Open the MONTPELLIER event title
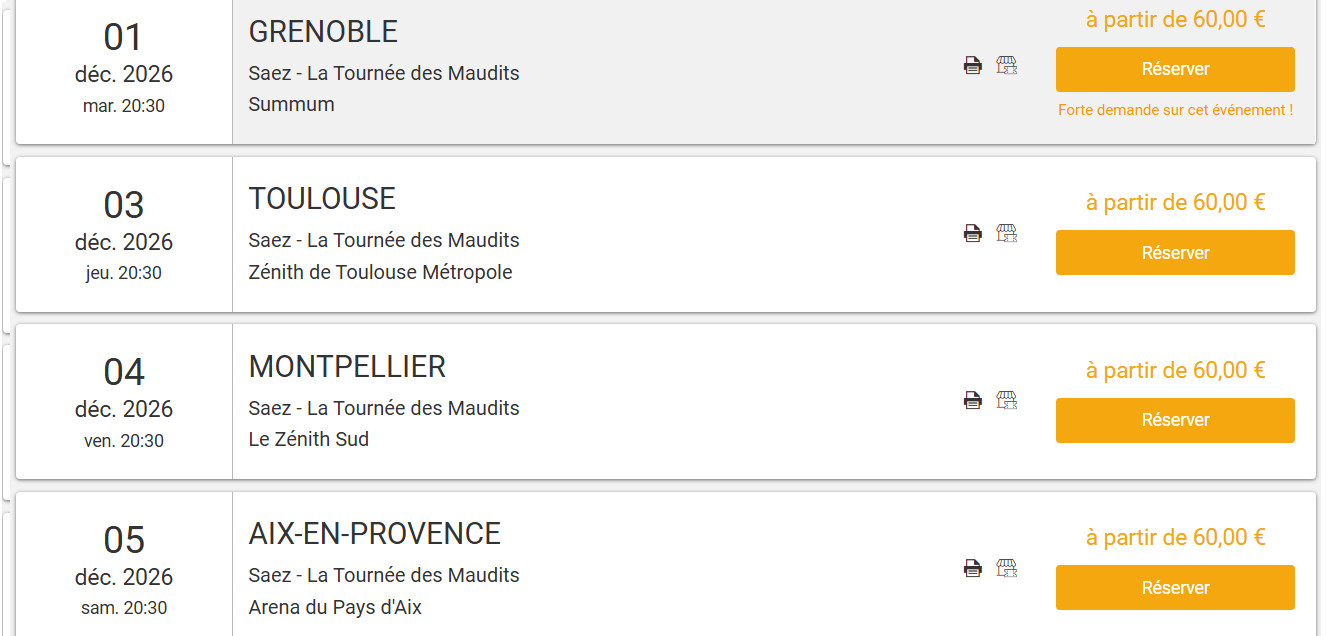1332x636 pixels. tap(347, 367)
